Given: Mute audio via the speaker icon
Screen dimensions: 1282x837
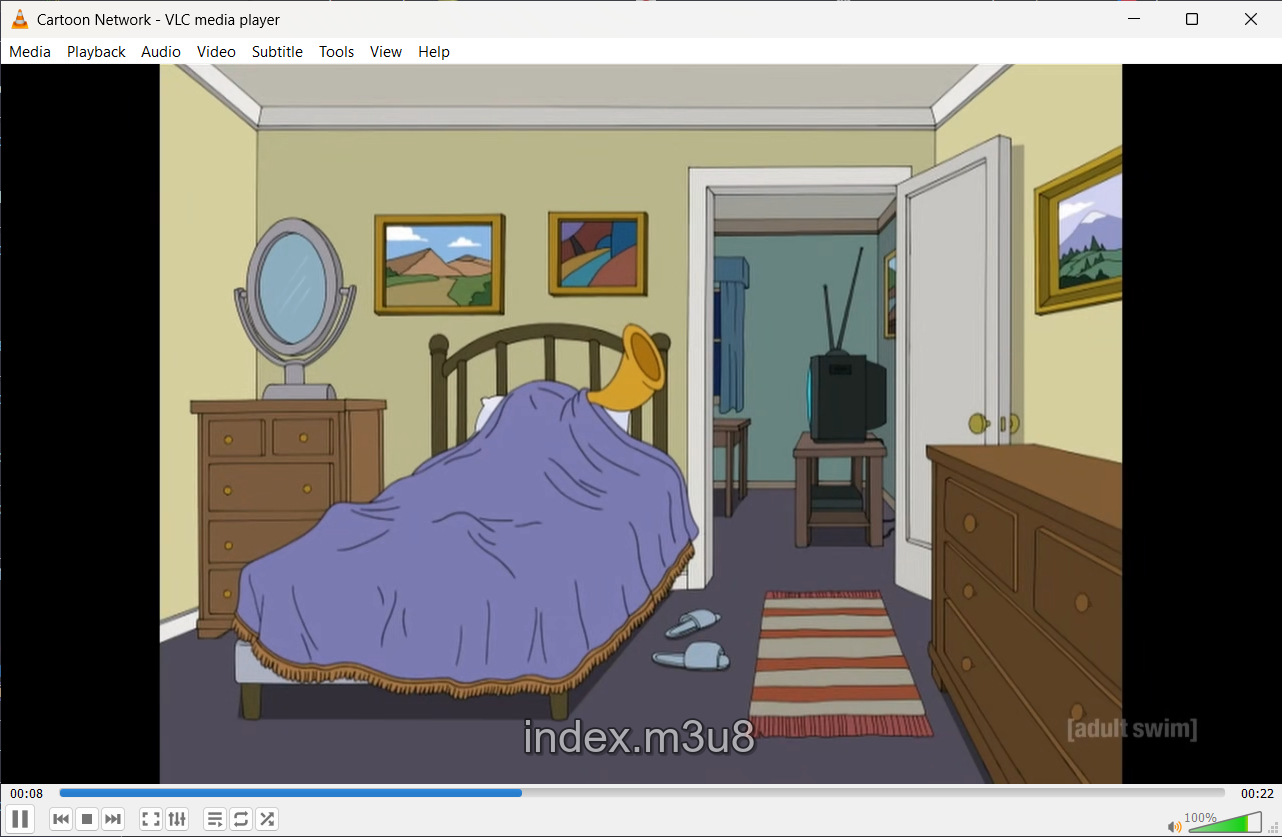Looking at the screenshot, I should click(1175, 826).
